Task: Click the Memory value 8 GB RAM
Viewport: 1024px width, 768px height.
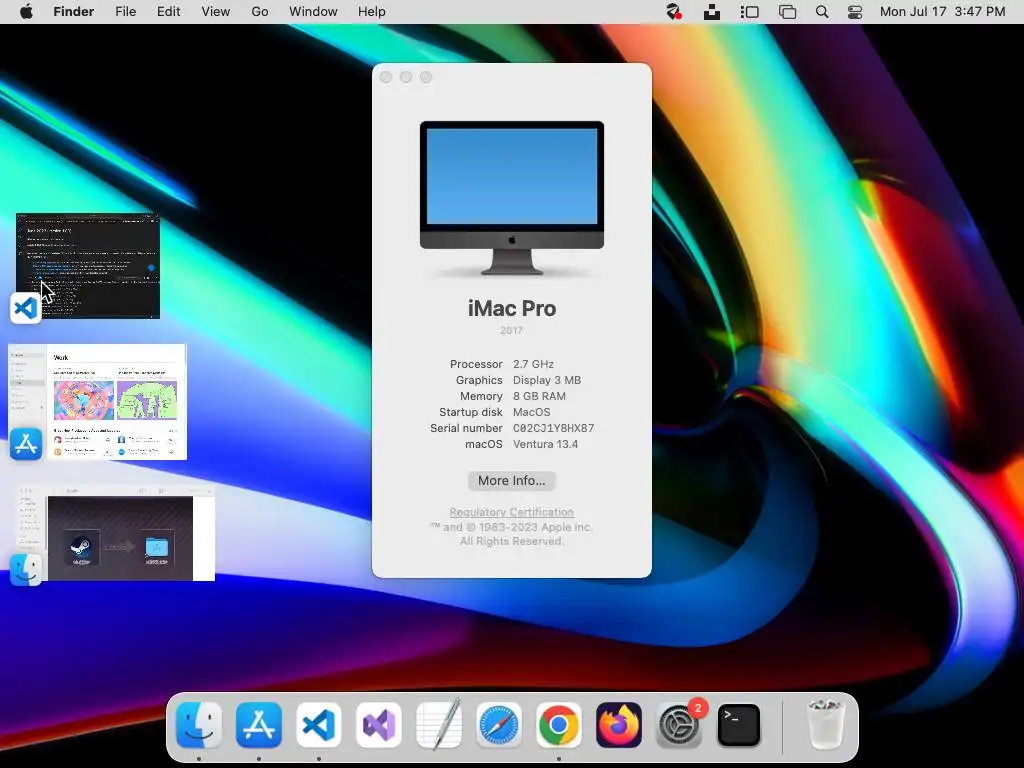Action: pyautogui.click(x=539, y=396)
